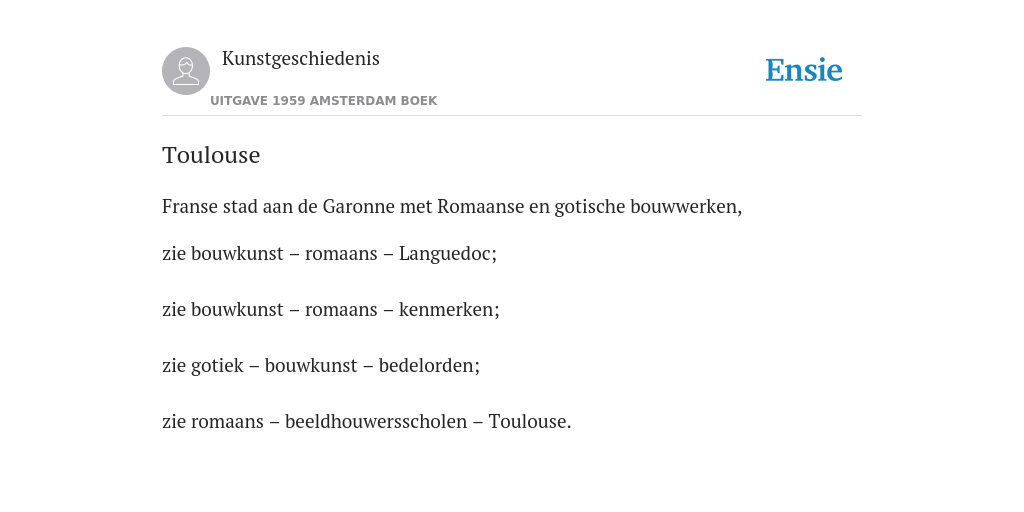Click the word 'bouwwerken' ending the description
Screen dimensions: 1024x512
tap(686, 207)
